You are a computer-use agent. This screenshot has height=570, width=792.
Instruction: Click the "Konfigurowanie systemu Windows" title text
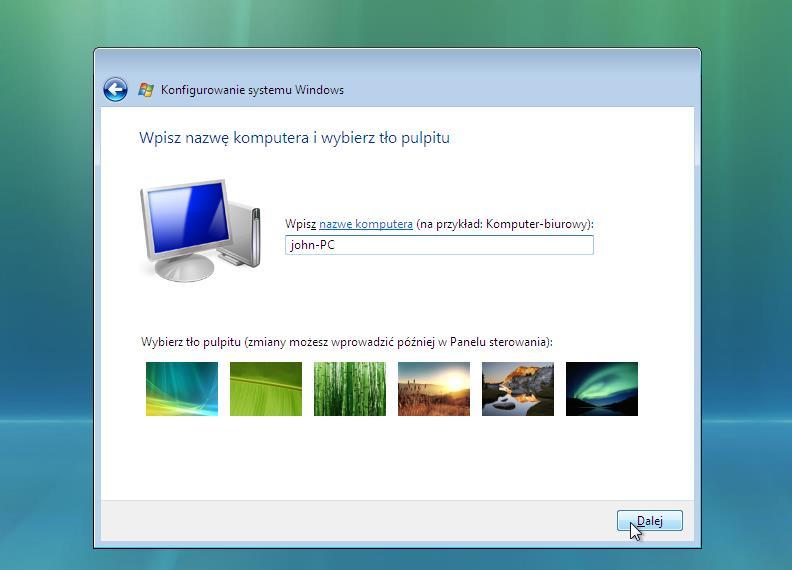point(252,90)
